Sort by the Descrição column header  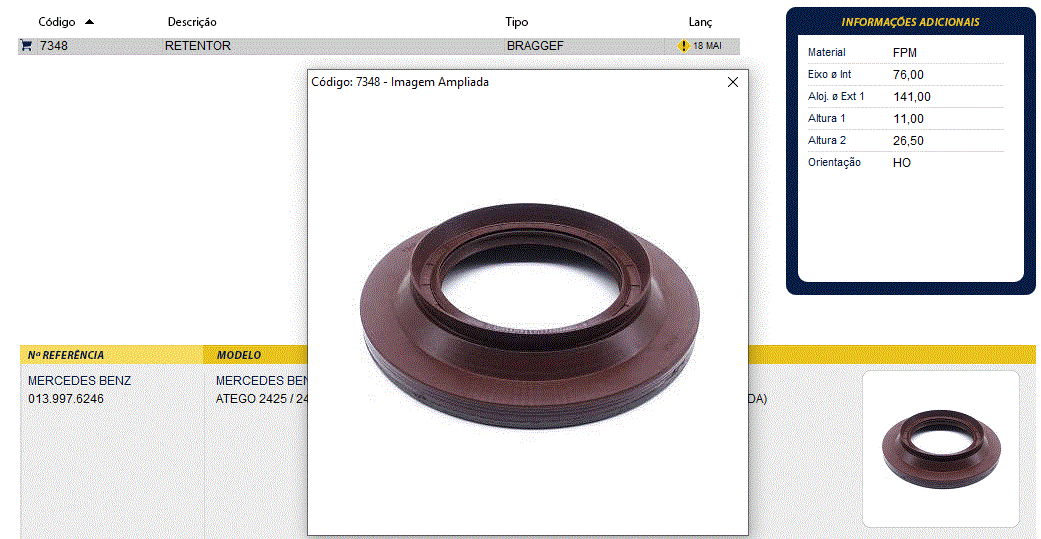(x=192, y=22)
